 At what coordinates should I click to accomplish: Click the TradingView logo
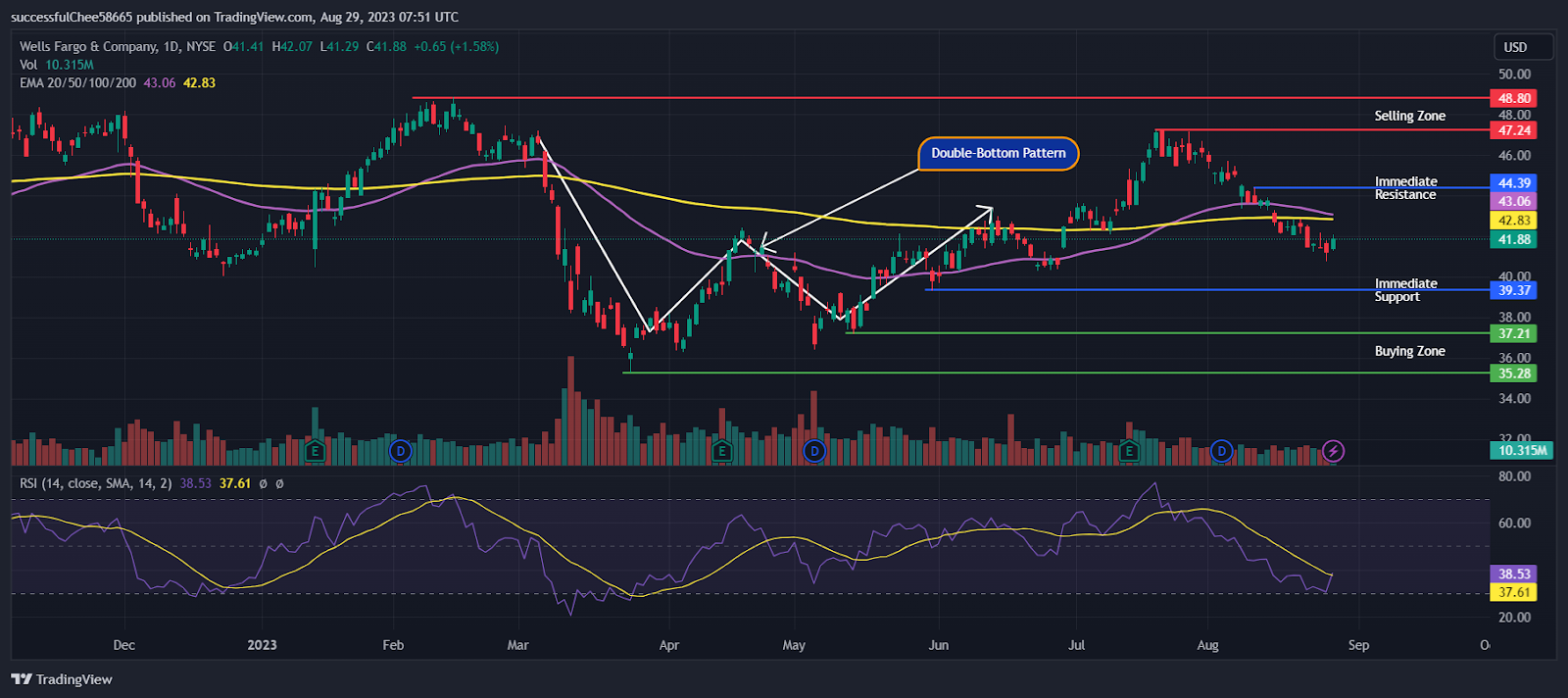(62, 679)
